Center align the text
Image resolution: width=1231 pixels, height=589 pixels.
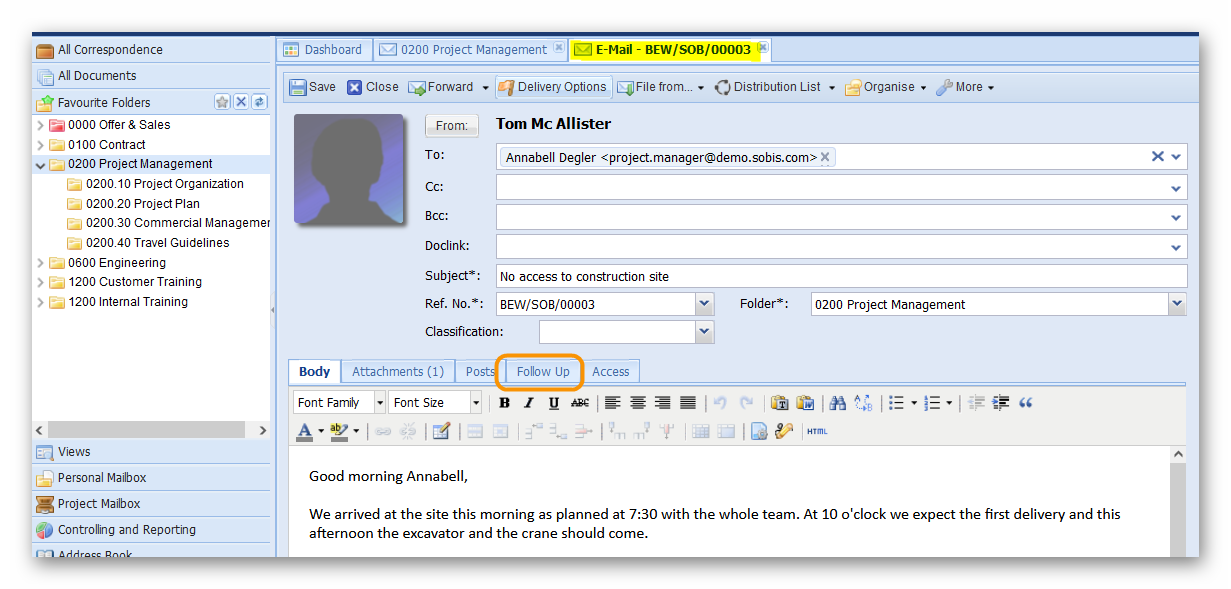click(637, 403)
